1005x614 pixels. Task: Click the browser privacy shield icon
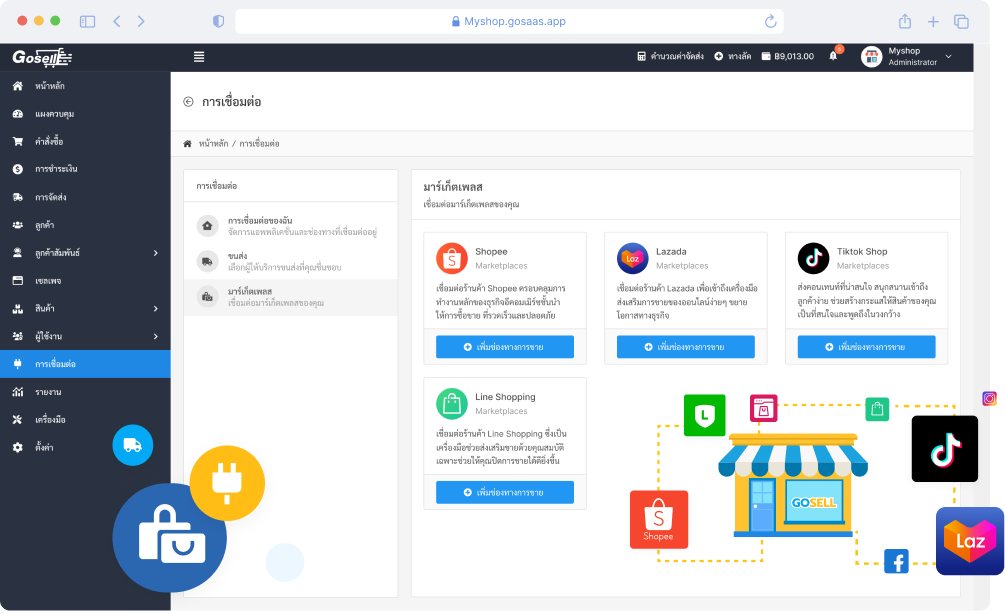click(219, 22)
